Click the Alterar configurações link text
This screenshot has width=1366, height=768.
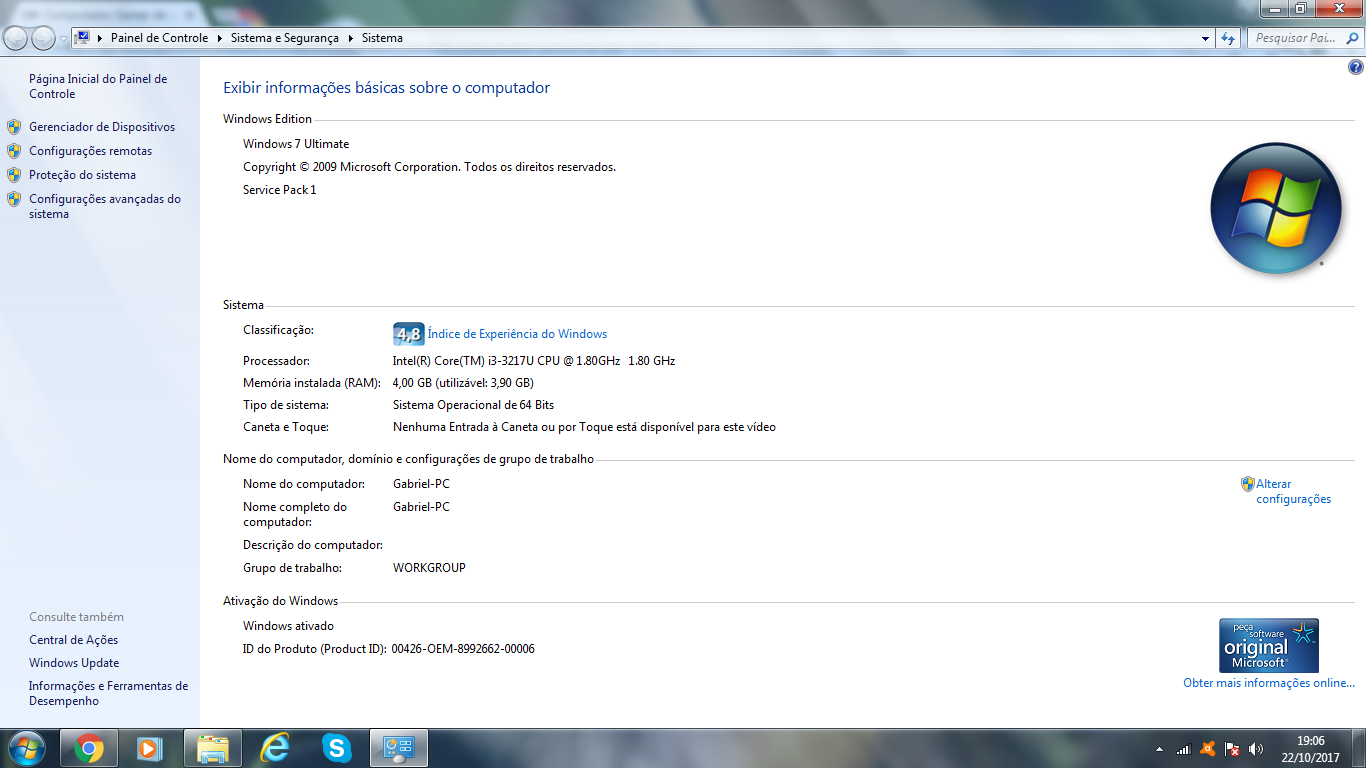(x=1294, y=491)
